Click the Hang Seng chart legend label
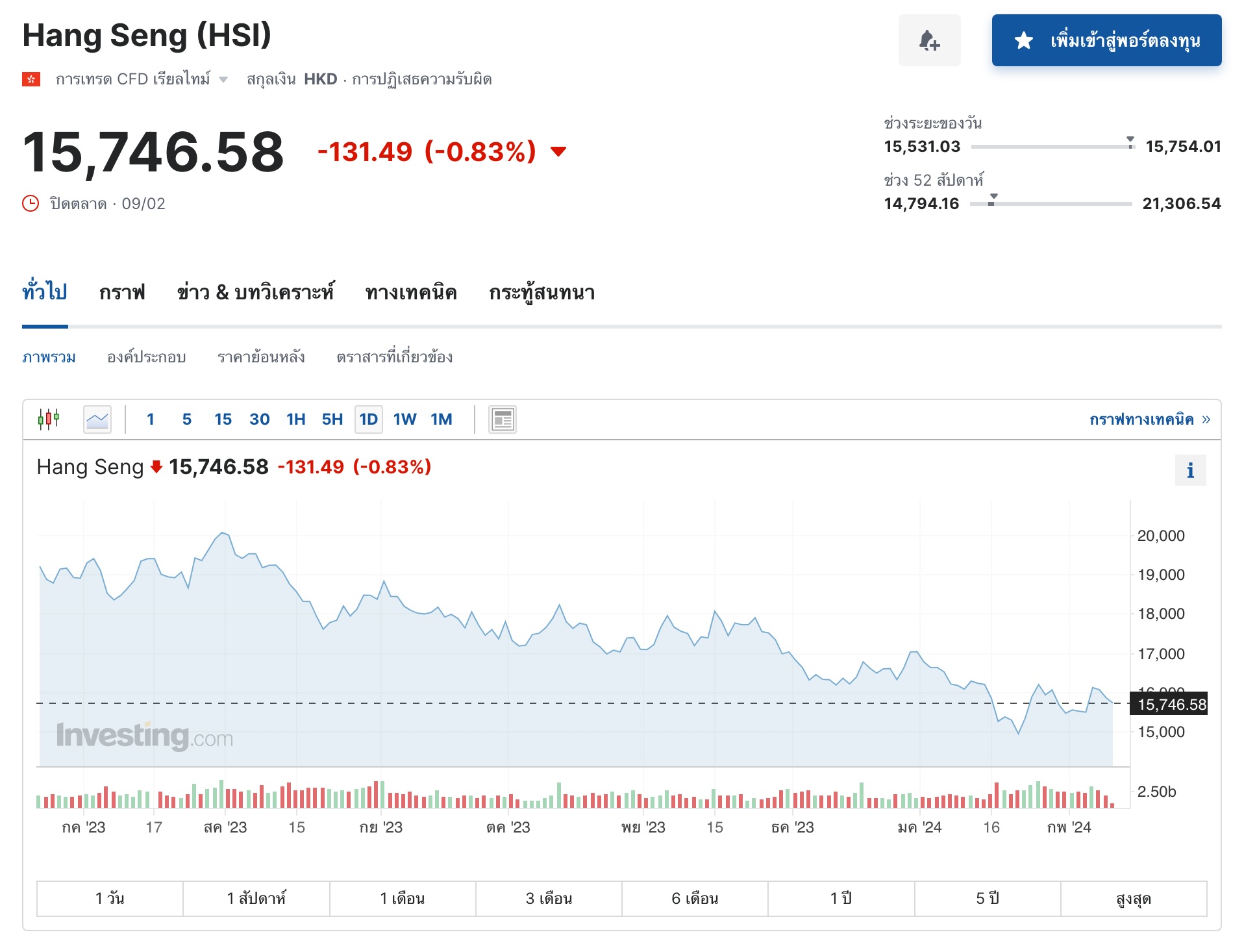Image resolution: width=1244 pixels, height=952 pixels. coord(90,467)
